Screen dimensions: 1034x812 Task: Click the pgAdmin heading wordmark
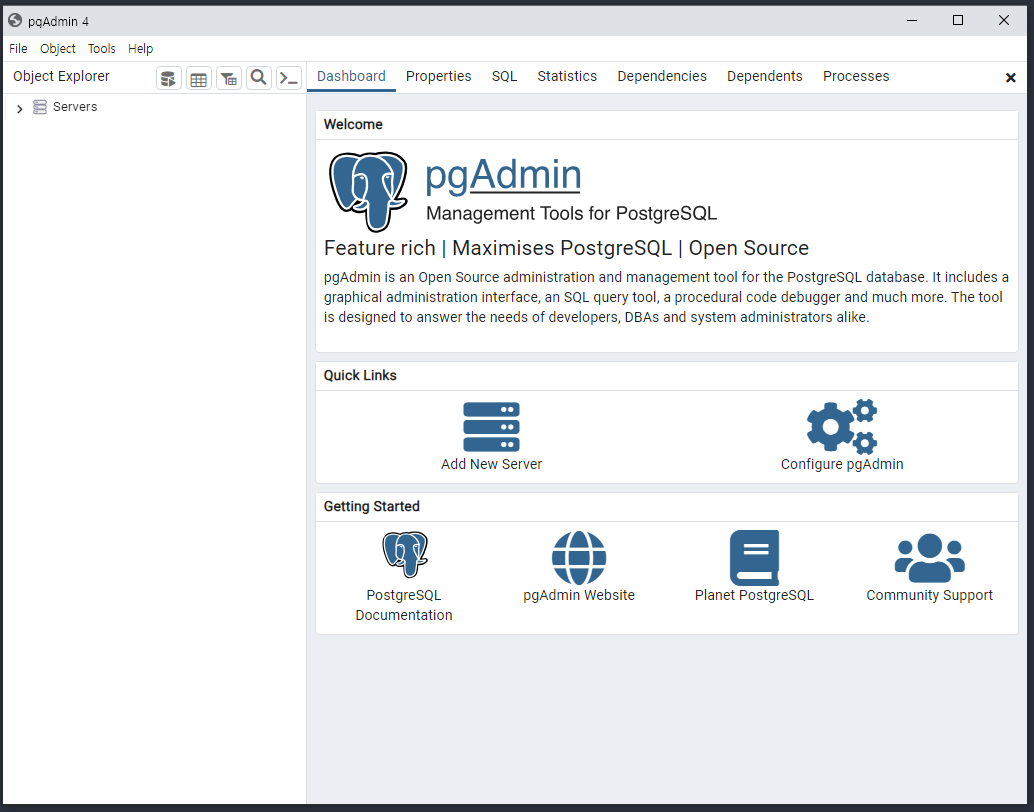[503, 175]
